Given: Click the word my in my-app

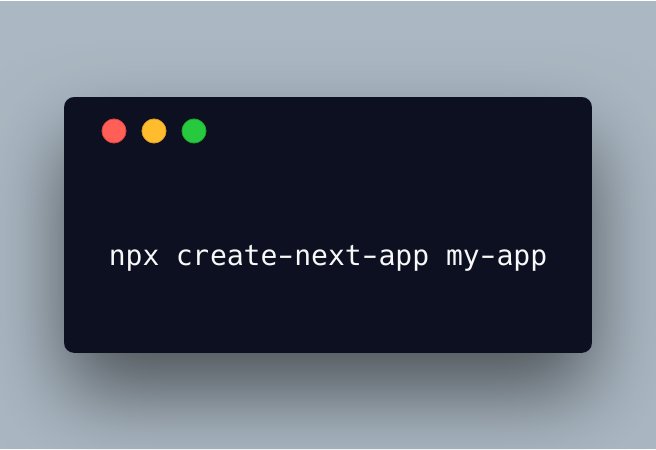Looking at the screenshot, I should (x=463, y=258).
